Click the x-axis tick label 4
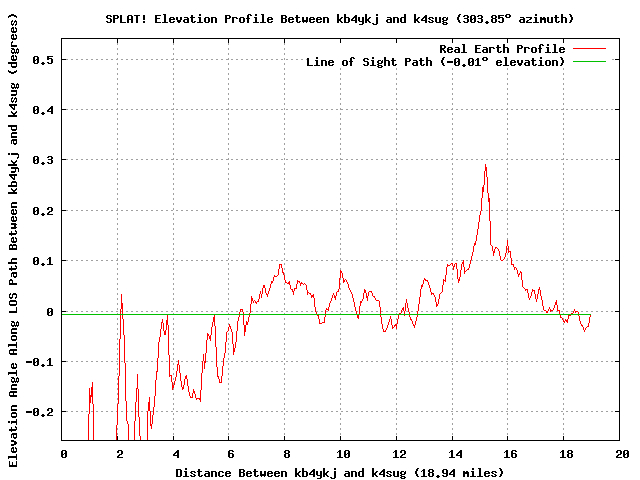The image size is (640, 480). click(x=176, y=454)
